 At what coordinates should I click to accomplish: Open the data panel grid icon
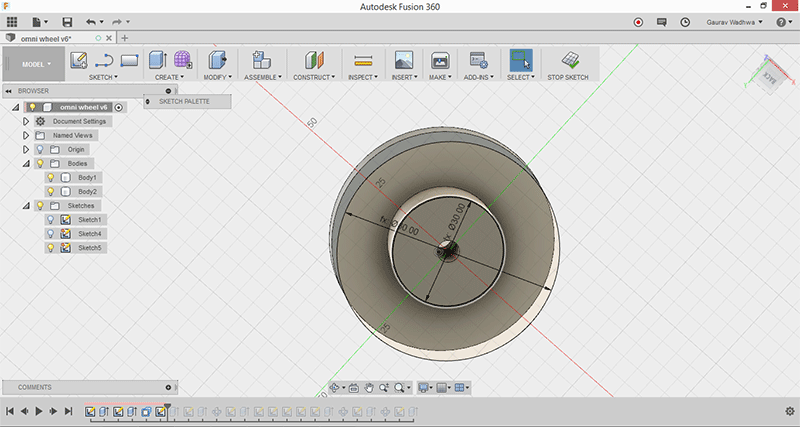(x=12, y=22)
